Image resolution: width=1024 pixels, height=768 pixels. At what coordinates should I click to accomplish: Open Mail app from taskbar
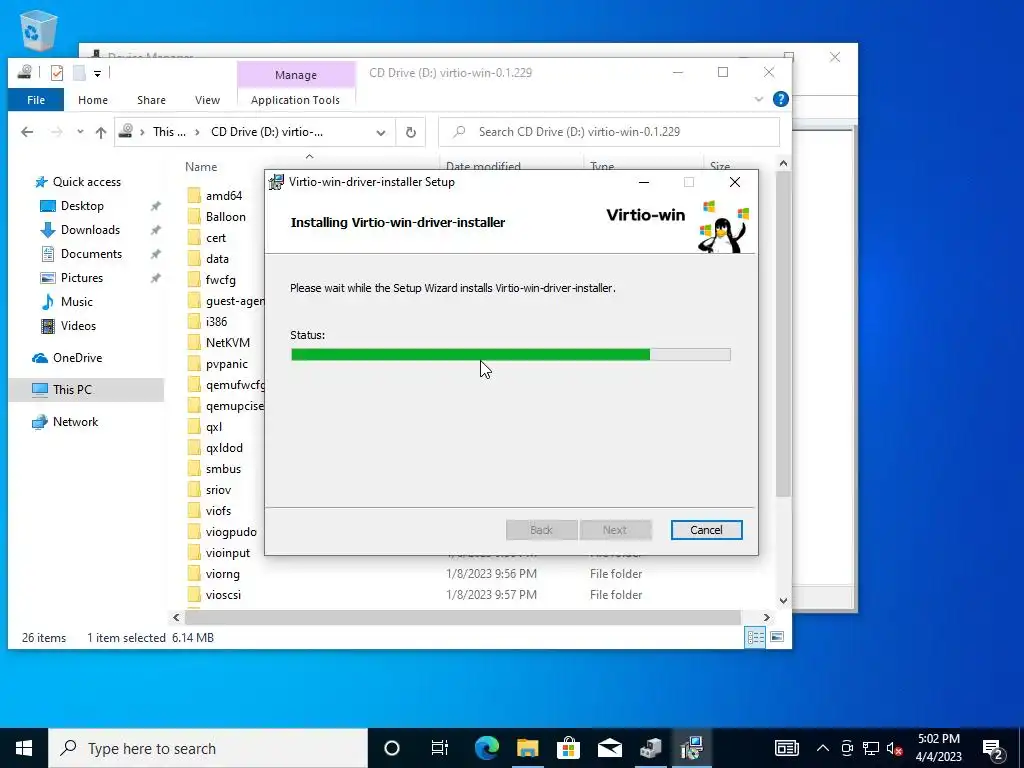click(x=609, y=748)
